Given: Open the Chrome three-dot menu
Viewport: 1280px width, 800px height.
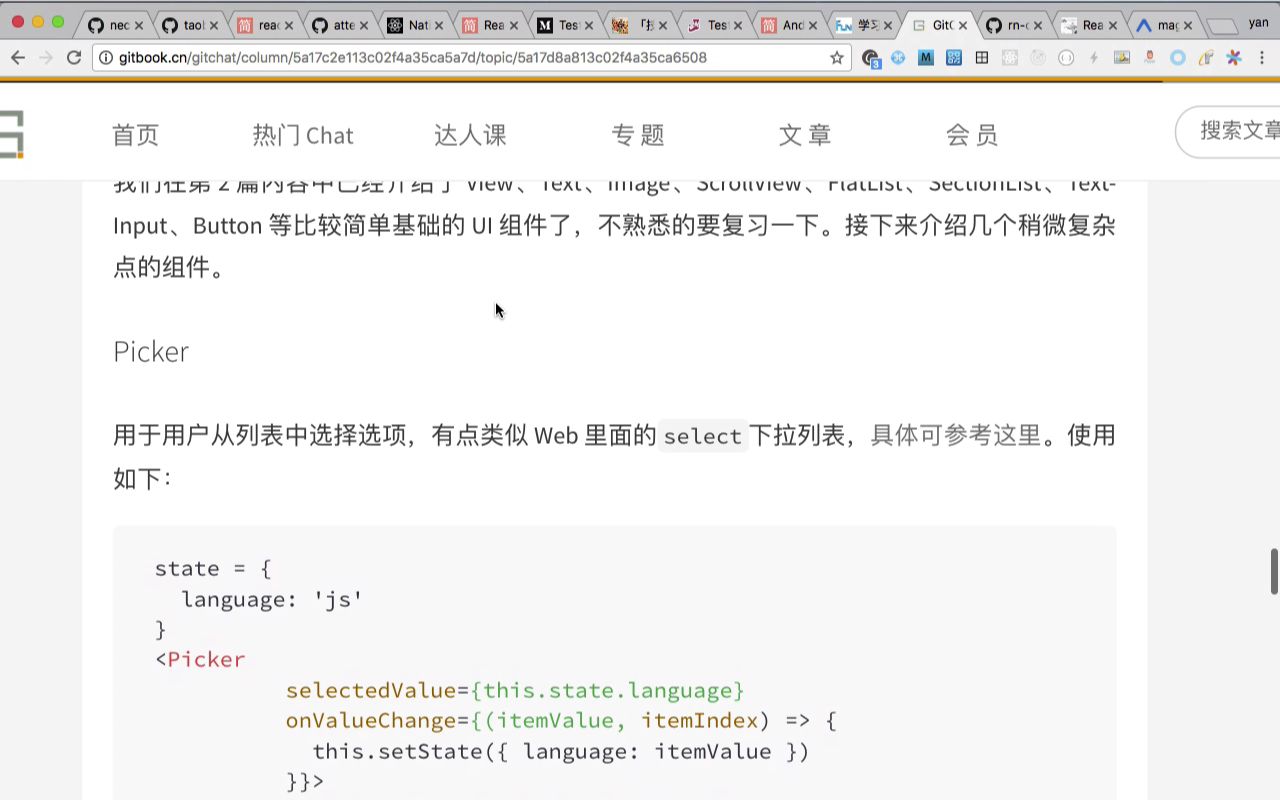Looking at the screenshot, I should point(1262,58).
